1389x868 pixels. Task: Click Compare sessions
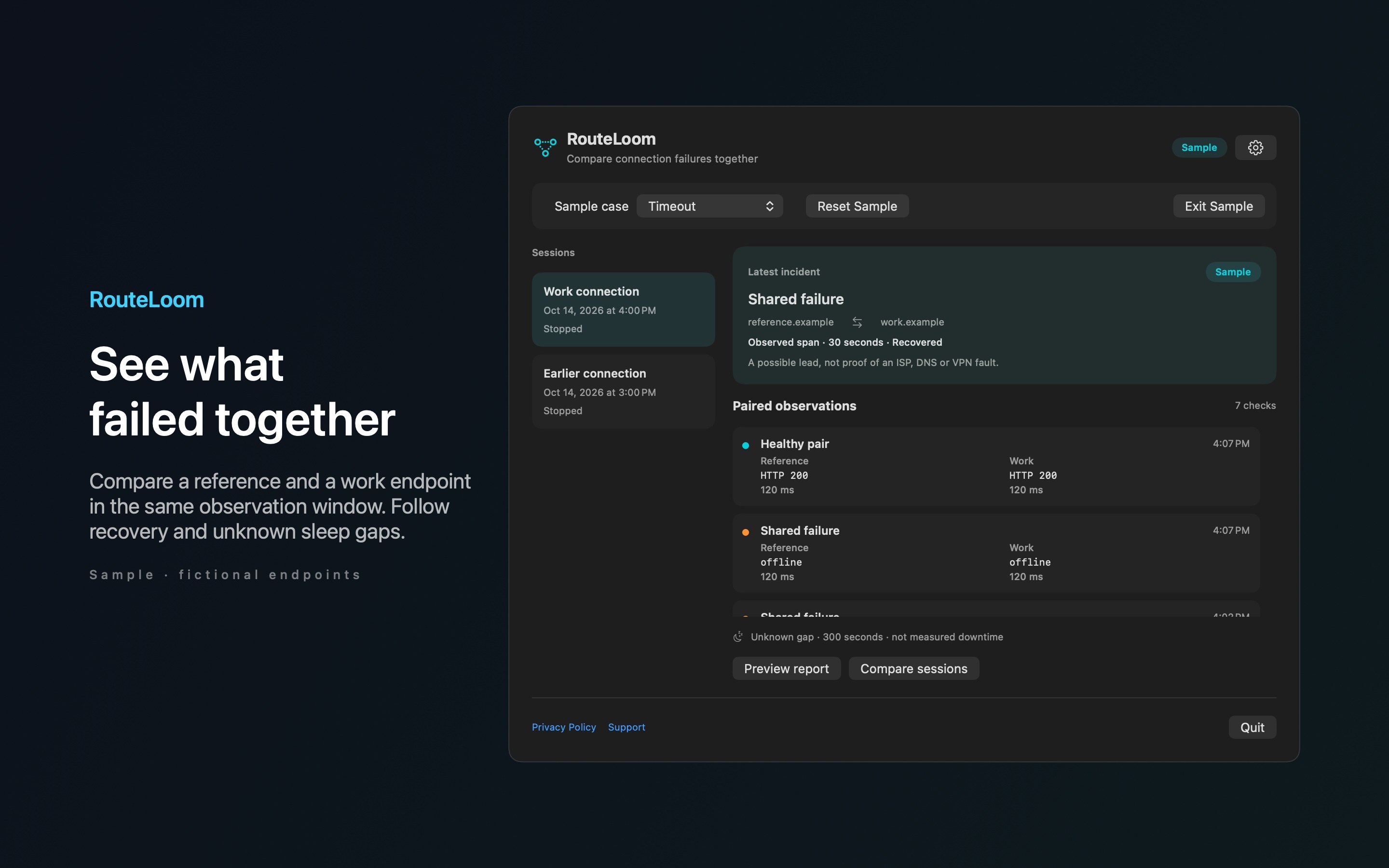914,668
